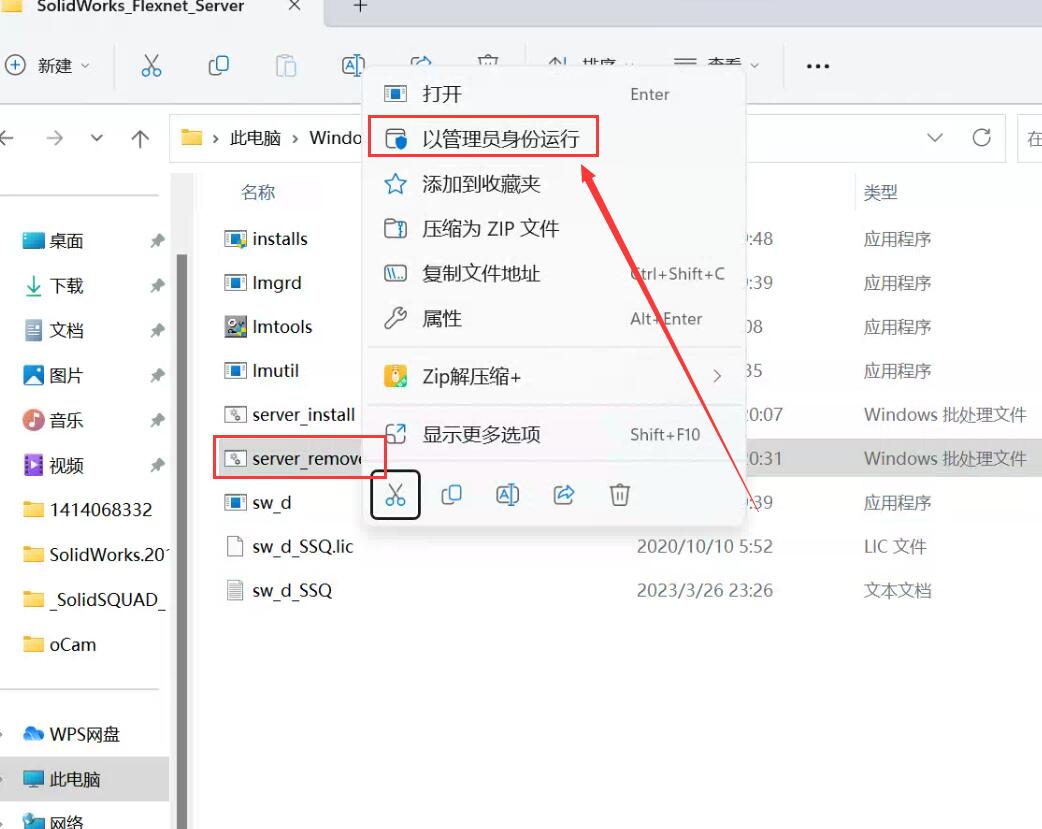
Task: Open recent locations chevron next to forward arrow
Action: (97, 139)
